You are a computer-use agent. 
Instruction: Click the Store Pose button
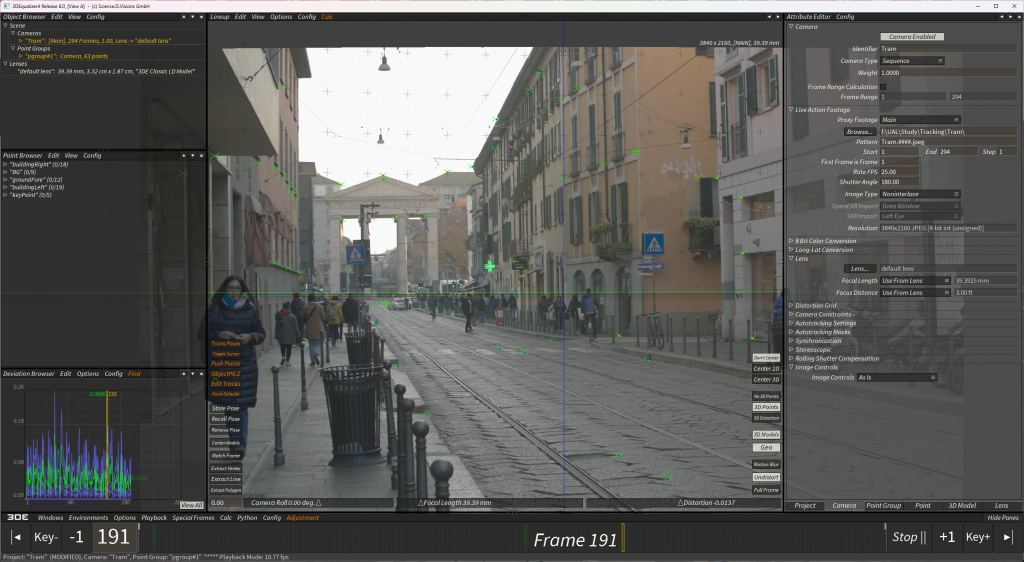[226, 408]
